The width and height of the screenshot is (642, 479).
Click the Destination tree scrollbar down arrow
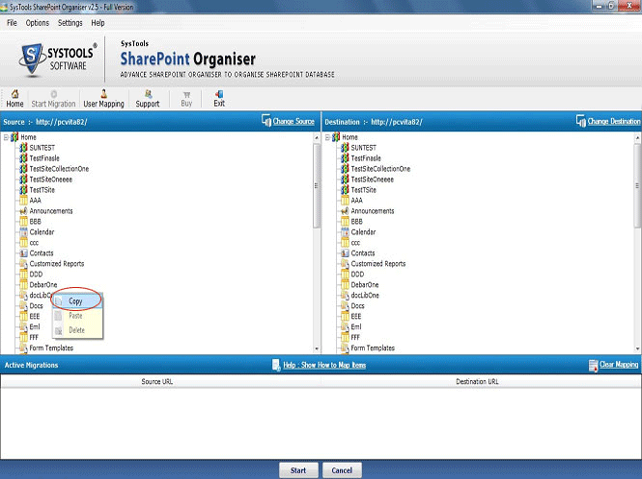tap(637, 349)
